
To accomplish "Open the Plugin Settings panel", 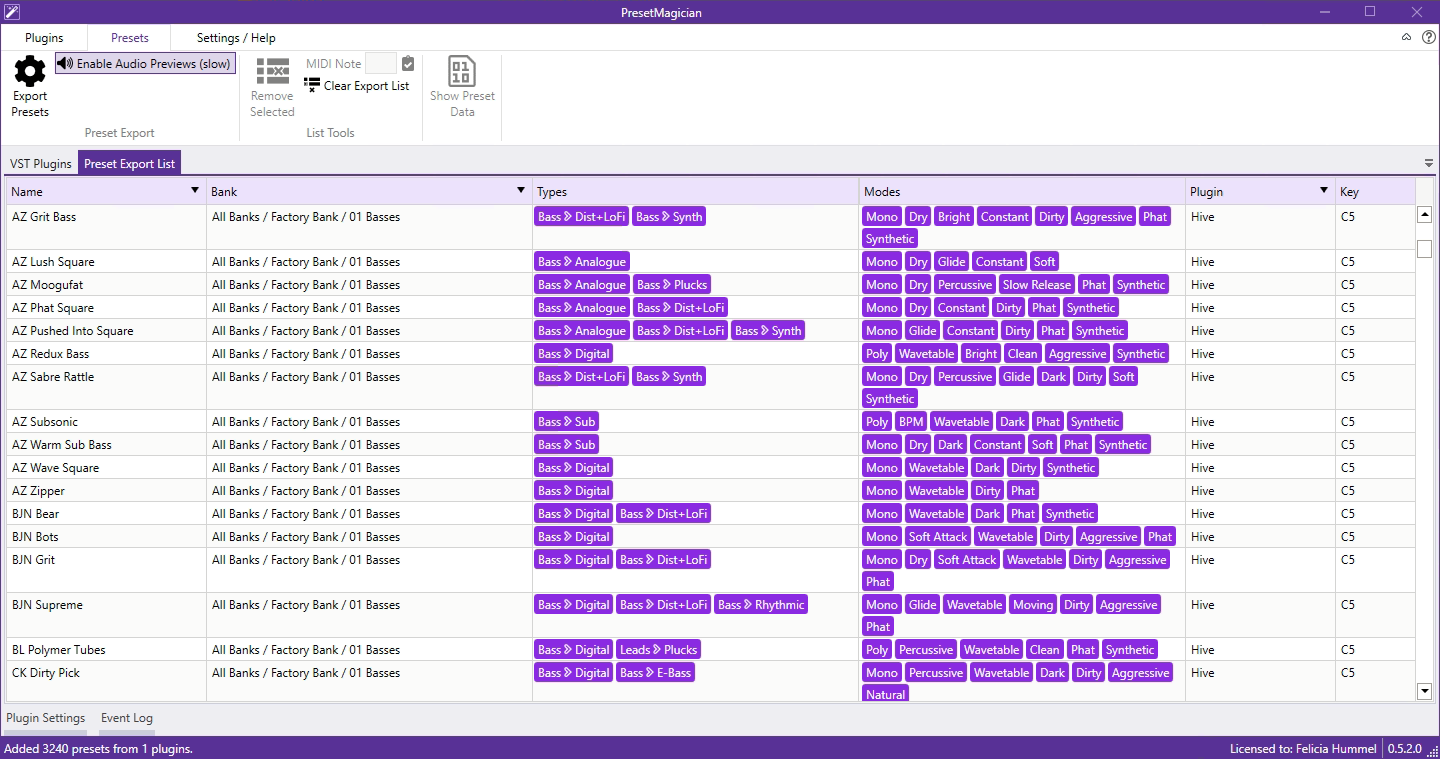I will (x=46, y=718).
